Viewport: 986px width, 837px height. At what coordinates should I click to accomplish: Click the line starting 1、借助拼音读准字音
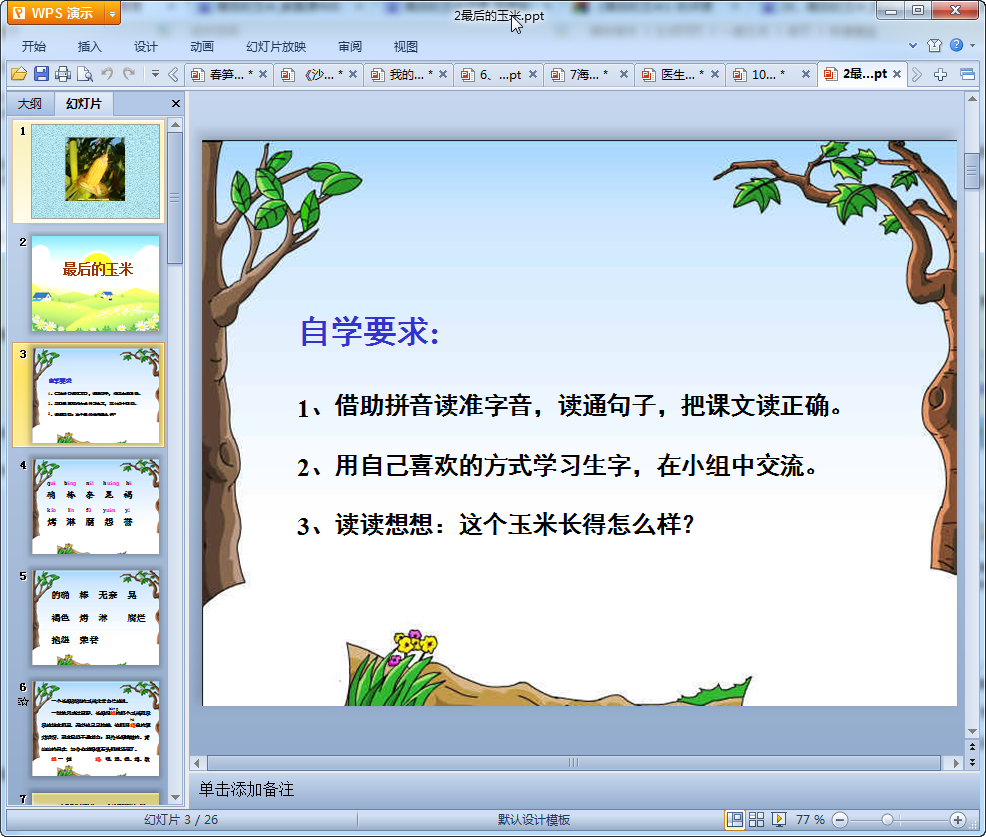click(570, 406)
